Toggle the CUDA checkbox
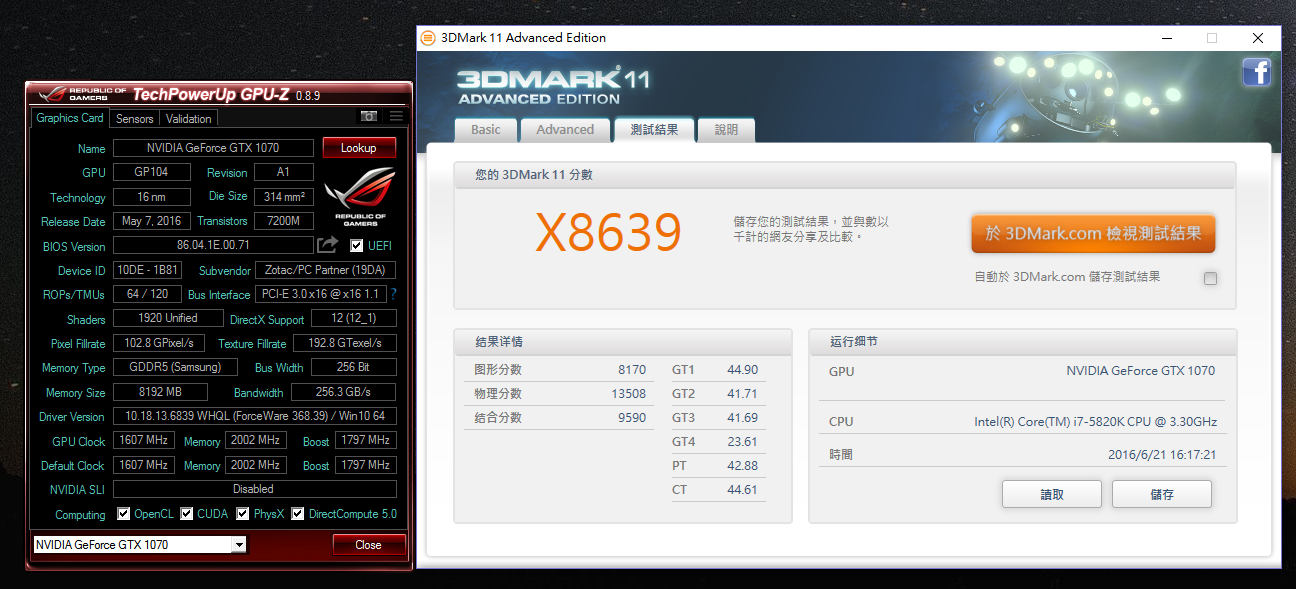The image size is (1296, 589). (187, 514)
